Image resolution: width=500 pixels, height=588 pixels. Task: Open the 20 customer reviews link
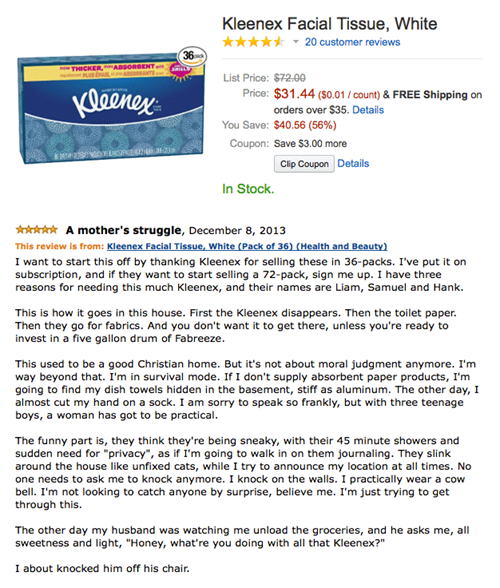coord(352,42)
